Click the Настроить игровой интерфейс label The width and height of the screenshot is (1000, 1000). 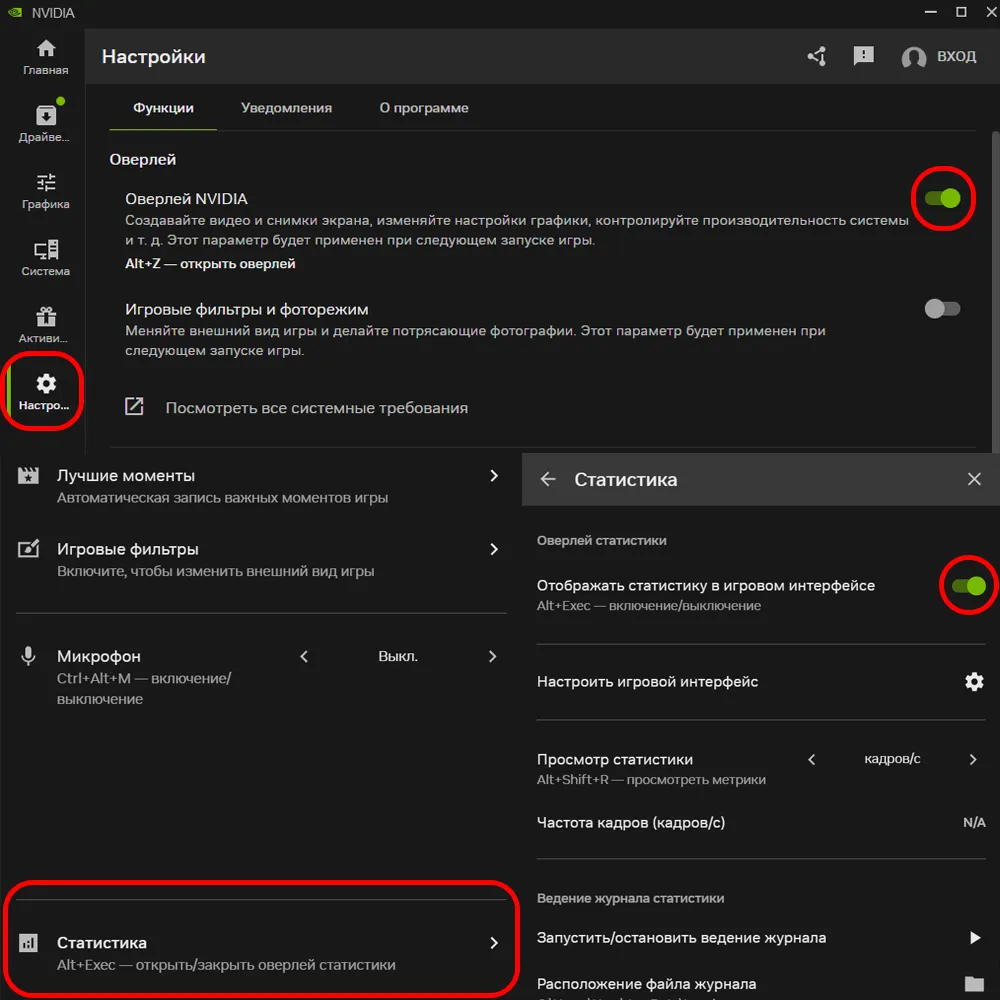click(x=647, y=681)
